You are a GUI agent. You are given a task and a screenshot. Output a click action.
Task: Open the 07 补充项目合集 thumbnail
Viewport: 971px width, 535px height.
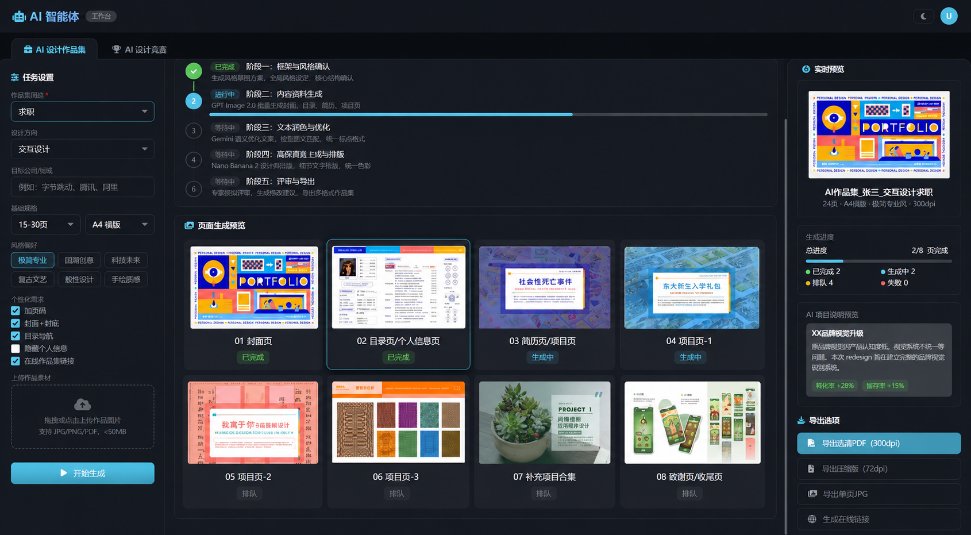[544, 422]
